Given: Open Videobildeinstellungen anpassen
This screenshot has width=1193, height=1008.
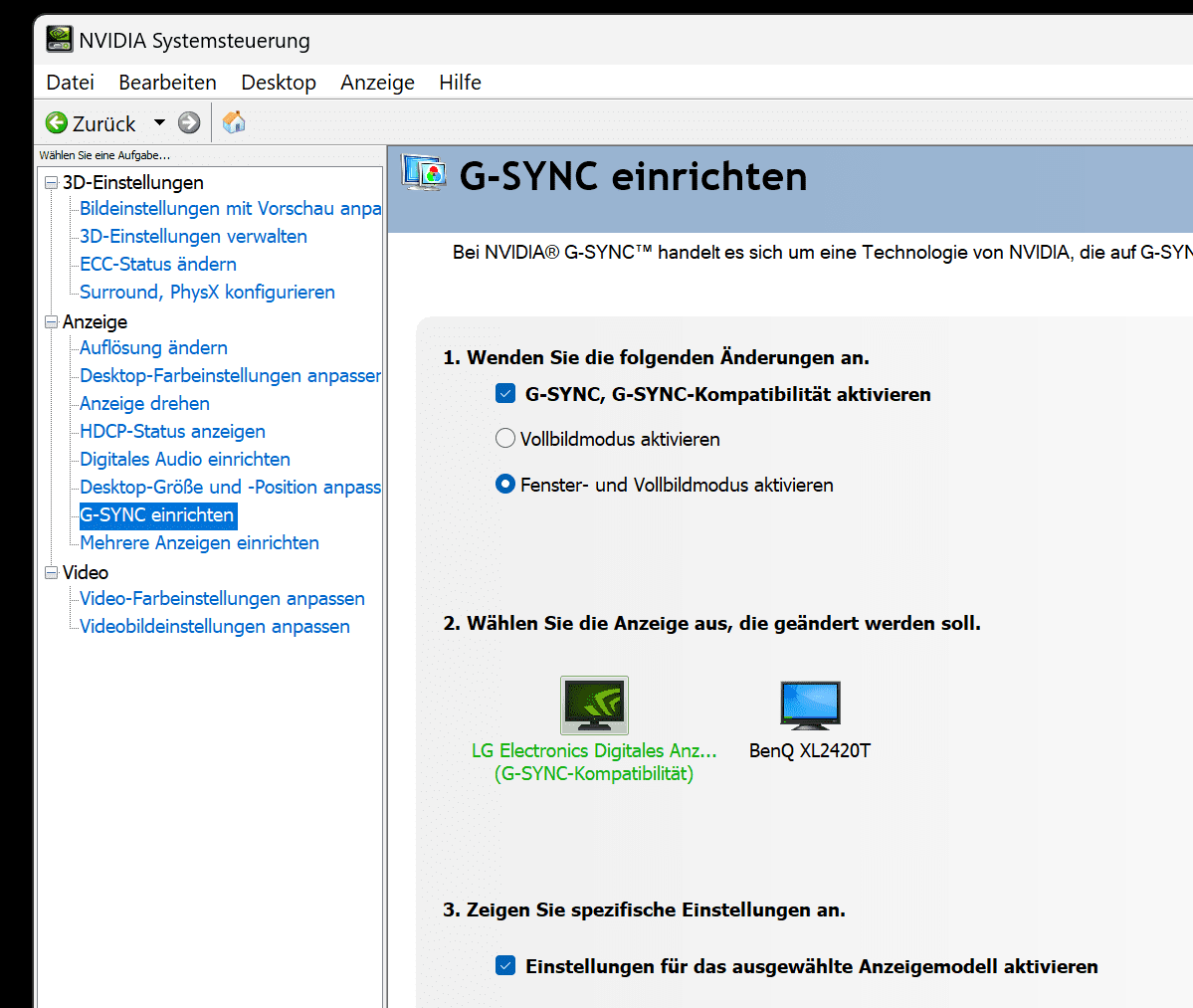Looking at the screenshot, I should [215, 626].
